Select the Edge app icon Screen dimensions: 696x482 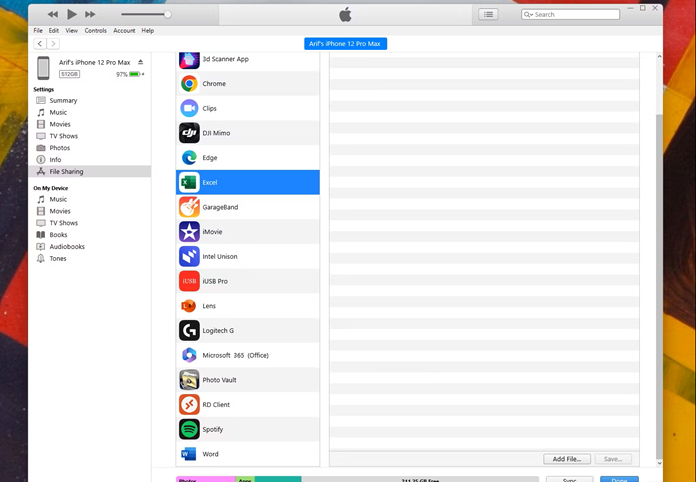(x=189, y=158)
